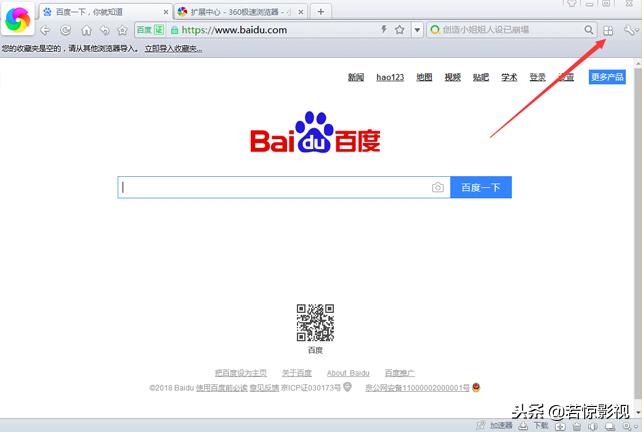Click the green padlock security icon

pyautogui.click(x=174, y=30)
